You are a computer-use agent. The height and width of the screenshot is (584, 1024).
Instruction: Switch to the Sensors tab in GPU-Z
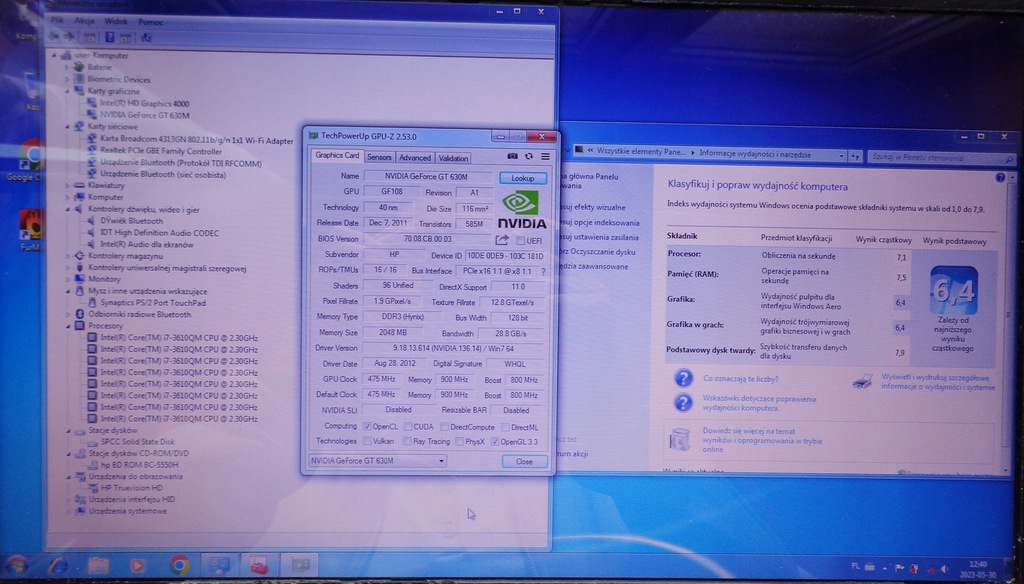coord(379,157)
